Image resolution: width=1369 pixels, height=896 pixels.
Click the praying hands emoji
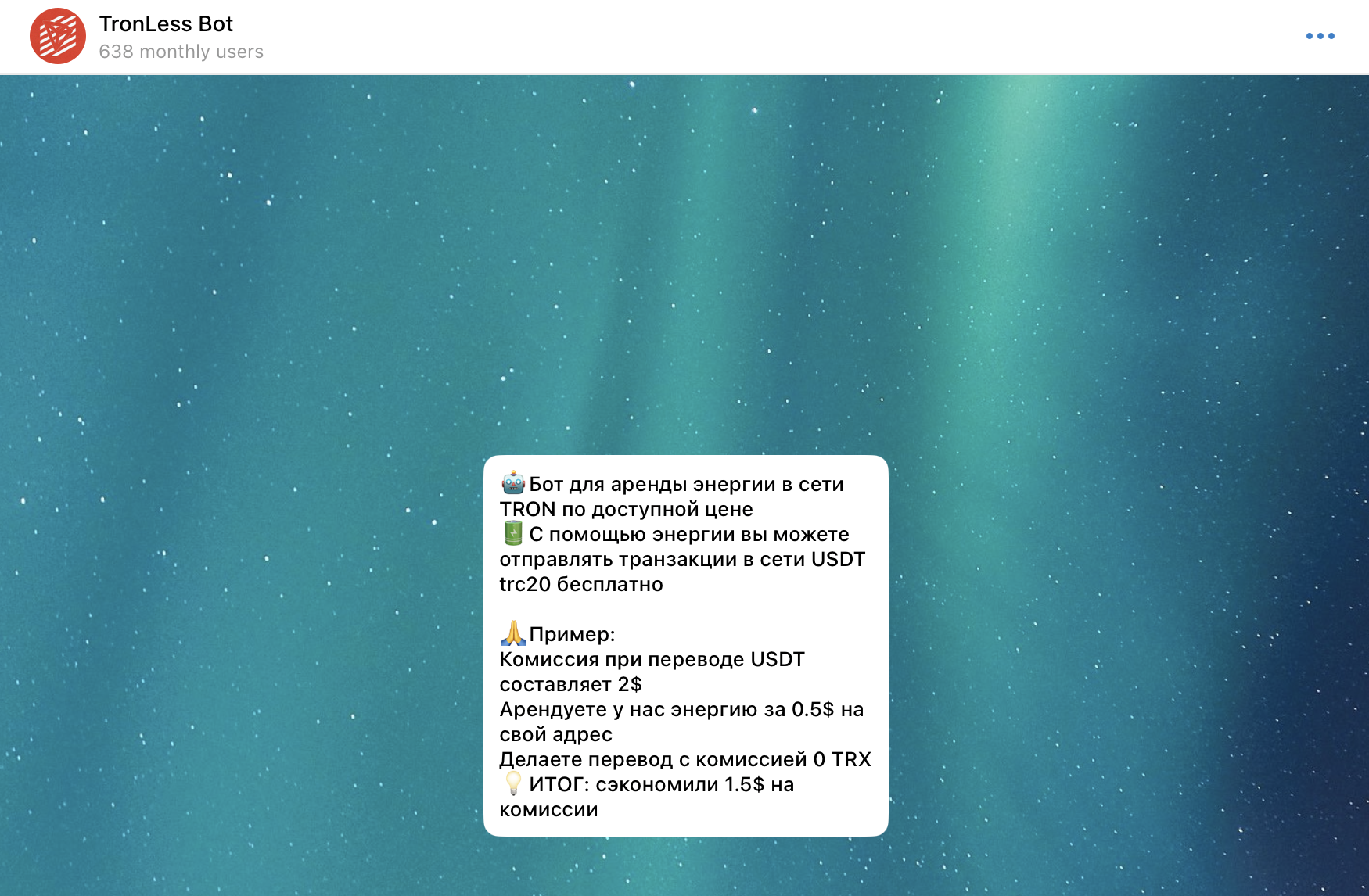click(x=513, y=633)
